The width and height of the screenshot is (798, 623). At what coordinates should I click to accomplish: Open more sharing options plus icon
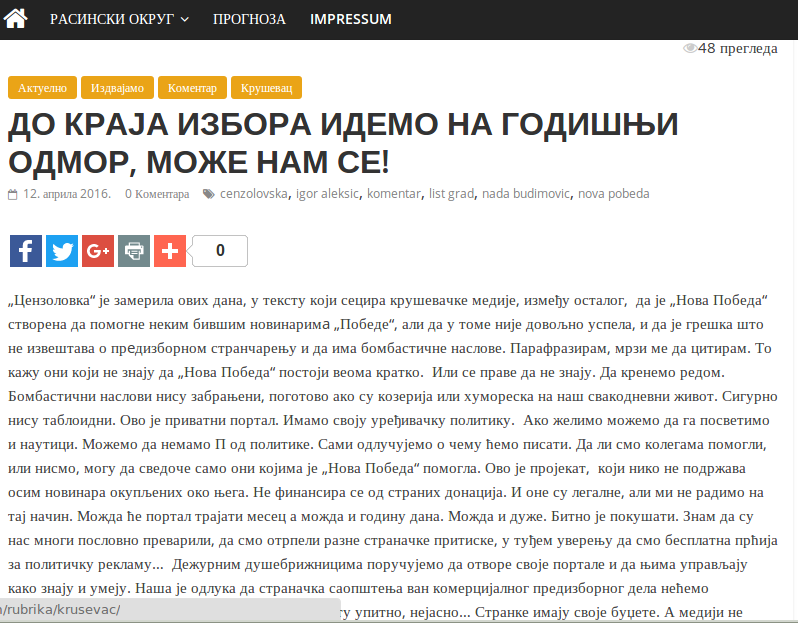point(170,251)
